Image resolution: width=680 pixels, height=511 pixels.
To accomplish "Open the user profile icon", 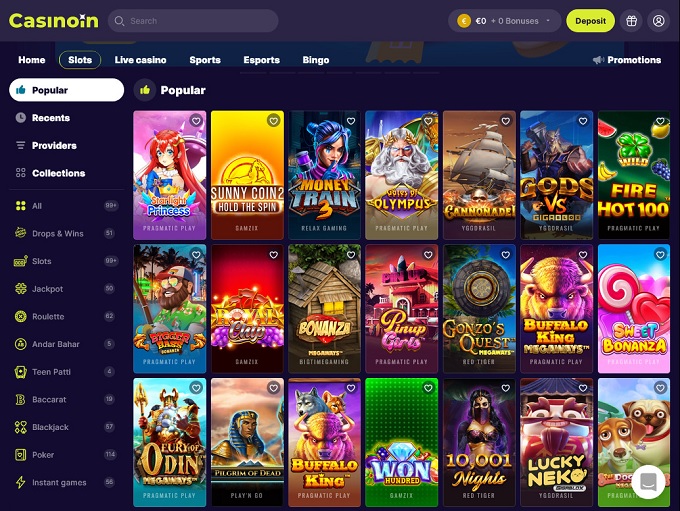I will click(x=658, y=21).
